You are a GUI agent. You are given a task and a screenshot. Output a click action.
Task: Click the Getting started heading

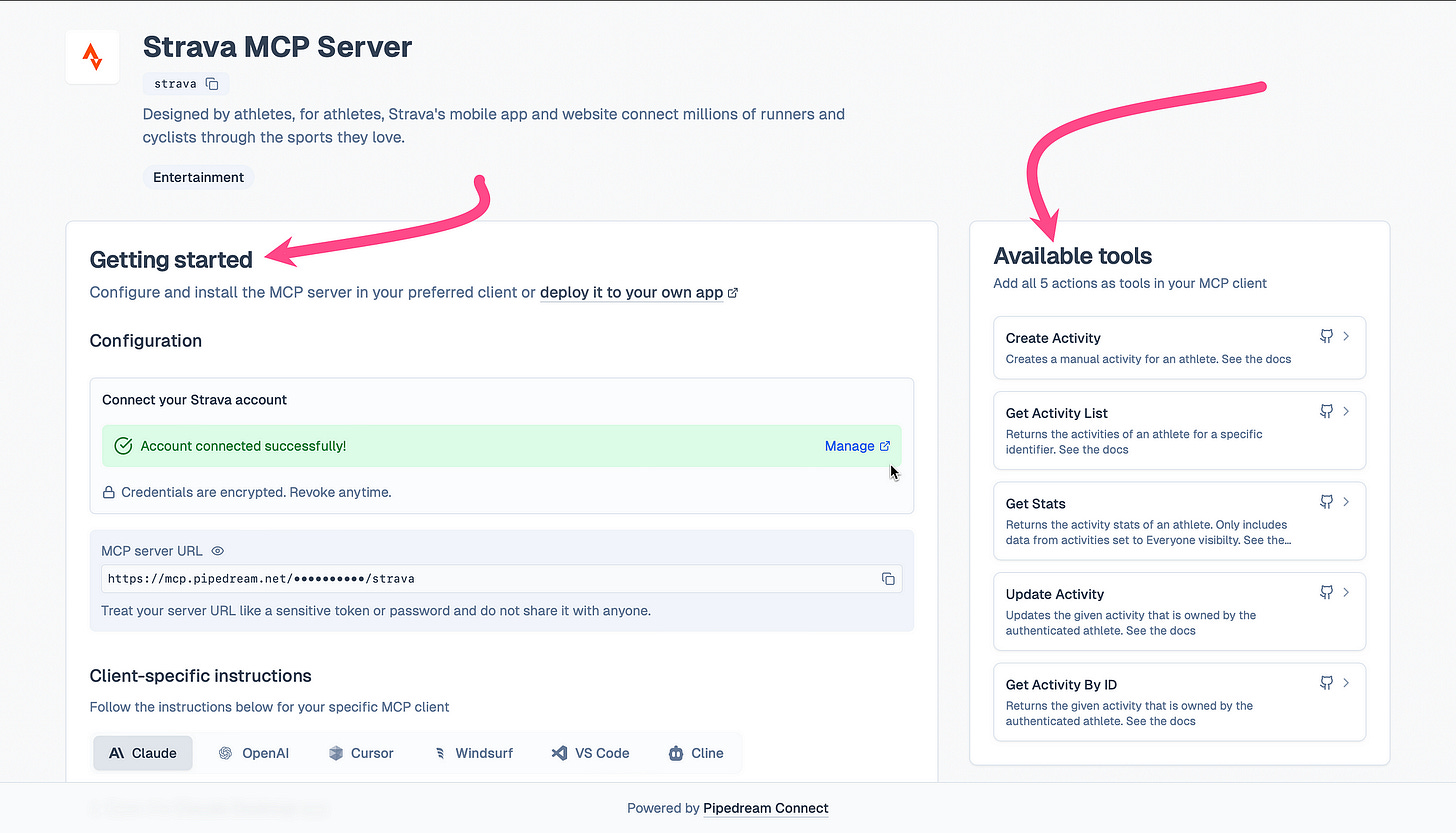171,260
